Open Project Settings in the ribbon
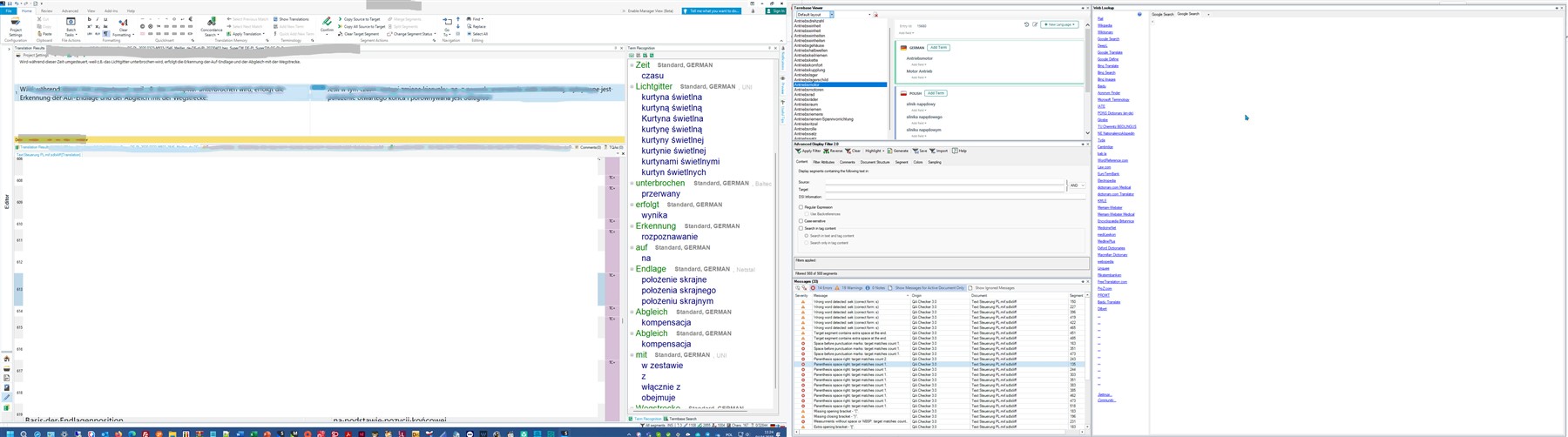 point(16,27)
